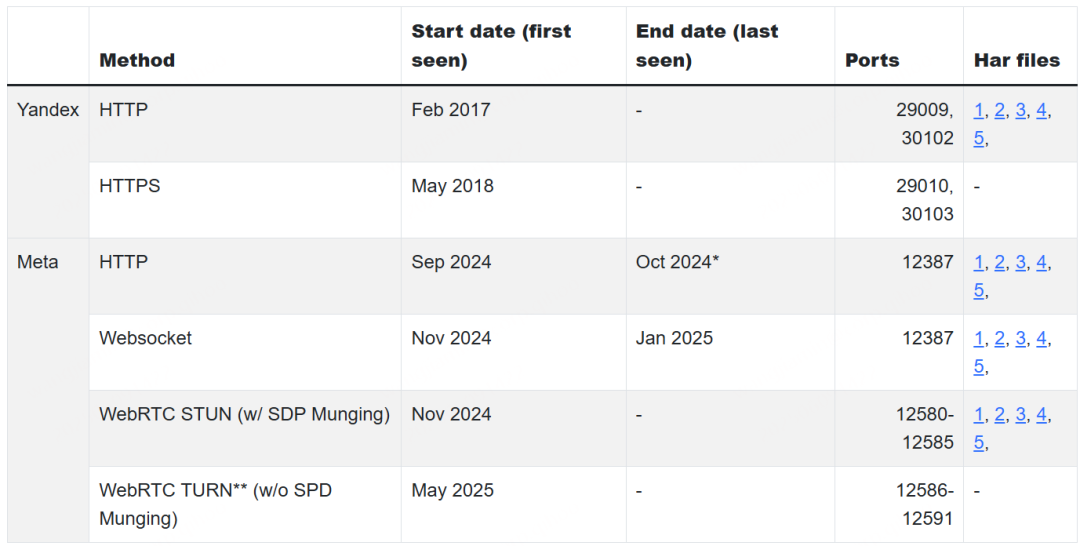Select the WebRTC TURN method cell
Image resolution: width=1080 pixels, height=546 pixels.
pyautogui.click(x=245, y=505)
